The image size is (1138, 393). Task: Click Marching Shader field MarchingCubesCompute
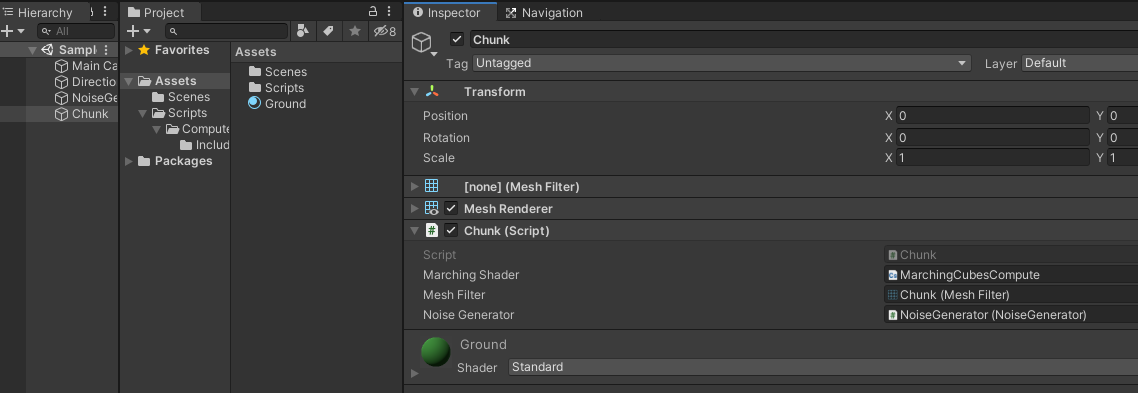(x=1011, y=275)
